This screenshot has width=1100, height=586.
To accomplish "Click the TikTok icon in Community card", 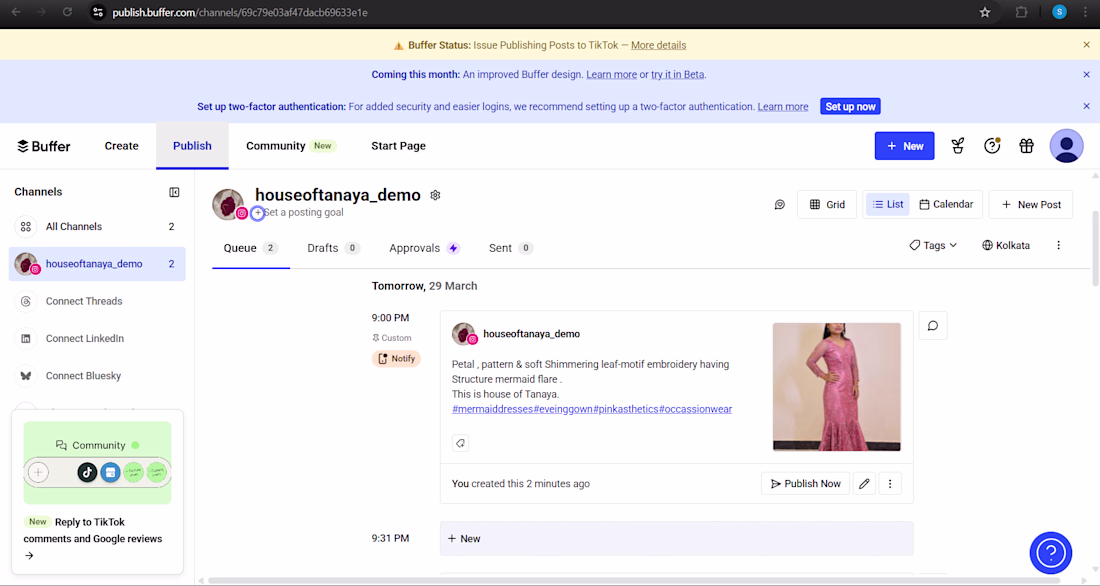I will tap(87, 472).
